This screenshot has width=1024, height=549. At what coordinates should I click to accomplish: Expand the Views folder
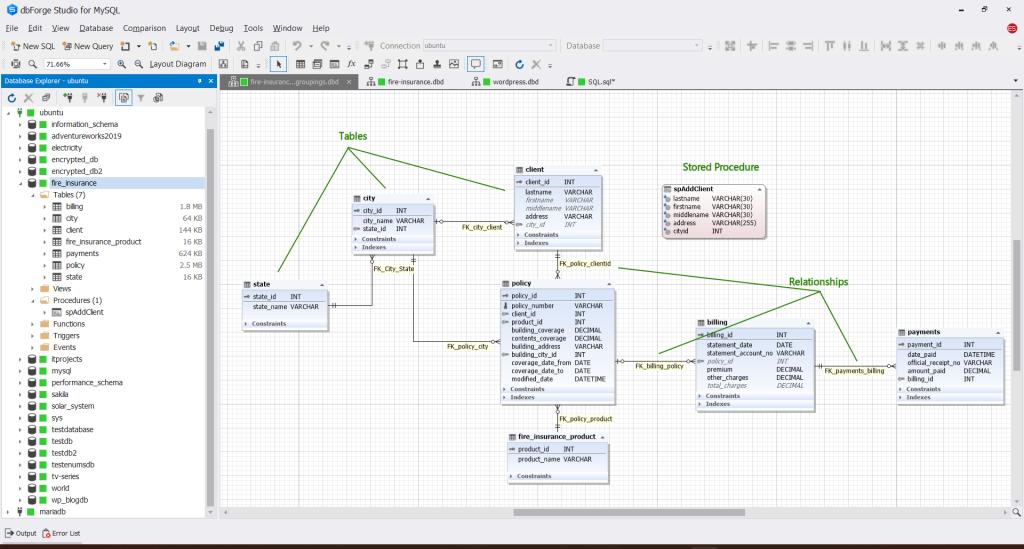pos(33,289)
